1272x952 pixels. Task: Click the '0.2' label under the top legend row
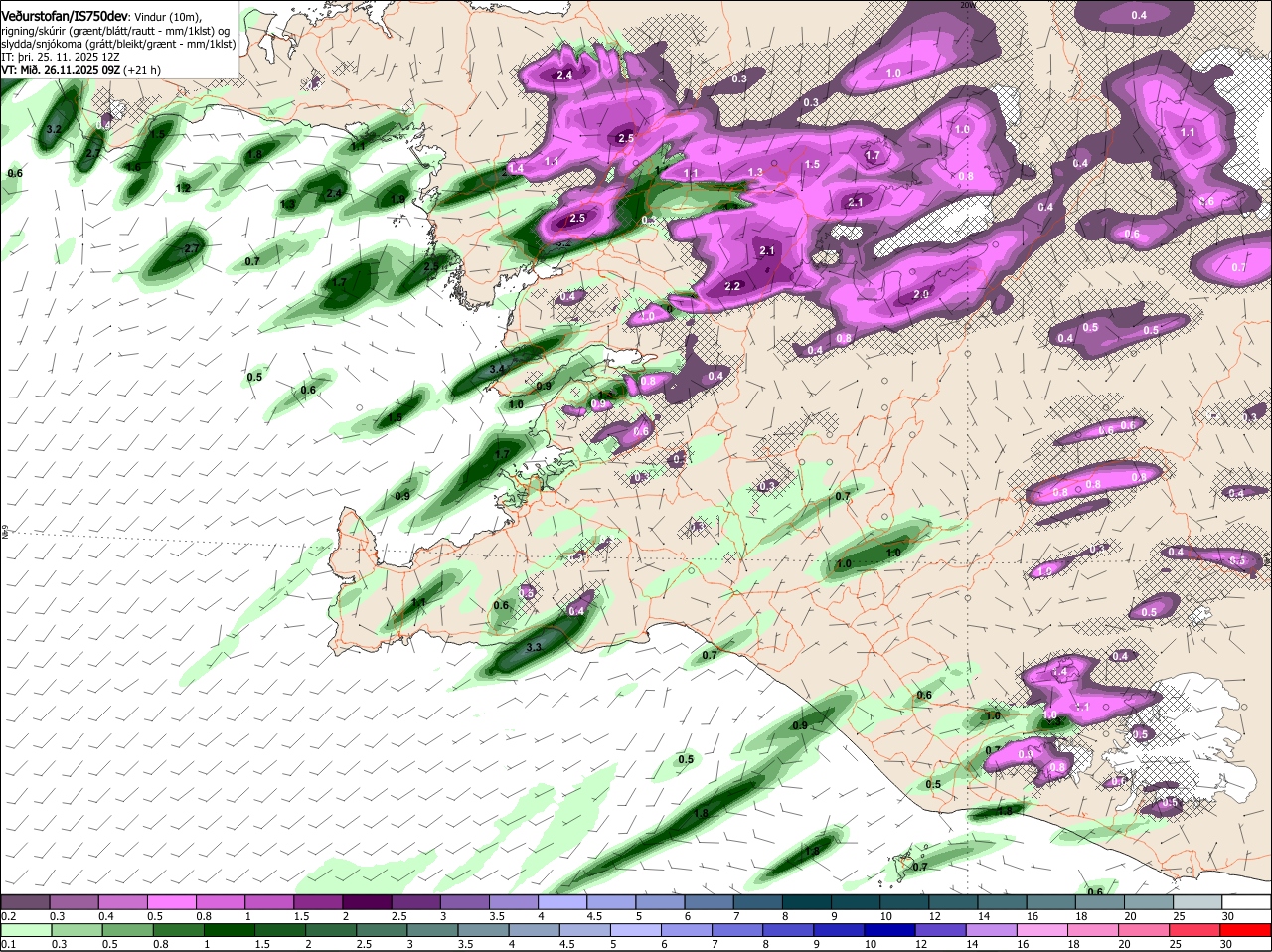click(x=9, y=915)
